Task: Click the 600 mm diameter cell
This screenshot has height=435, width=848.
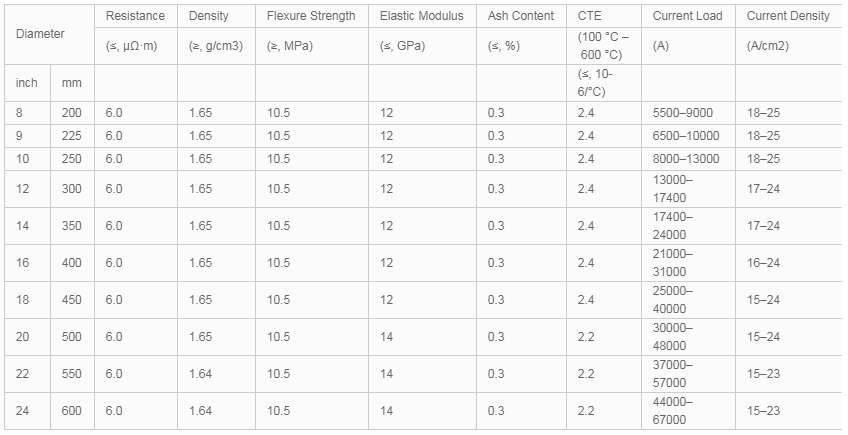Action: (72, 411)
